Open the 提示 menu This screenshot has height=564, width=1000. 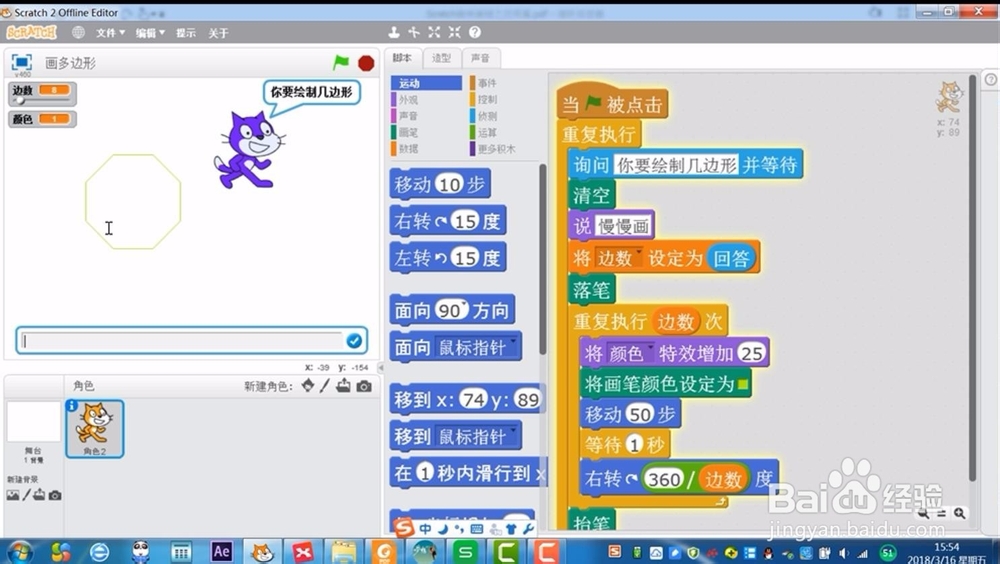(186, 33)
